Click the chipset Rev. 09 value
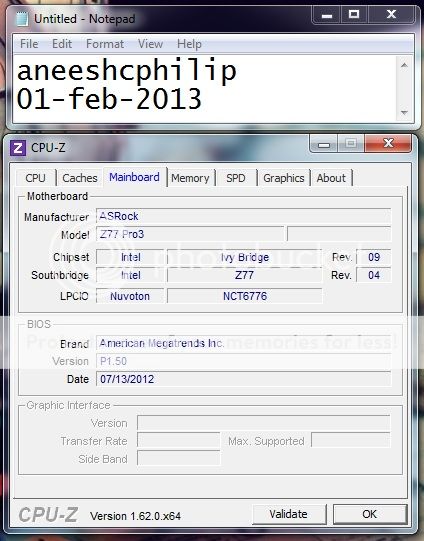 pos(374,257)
